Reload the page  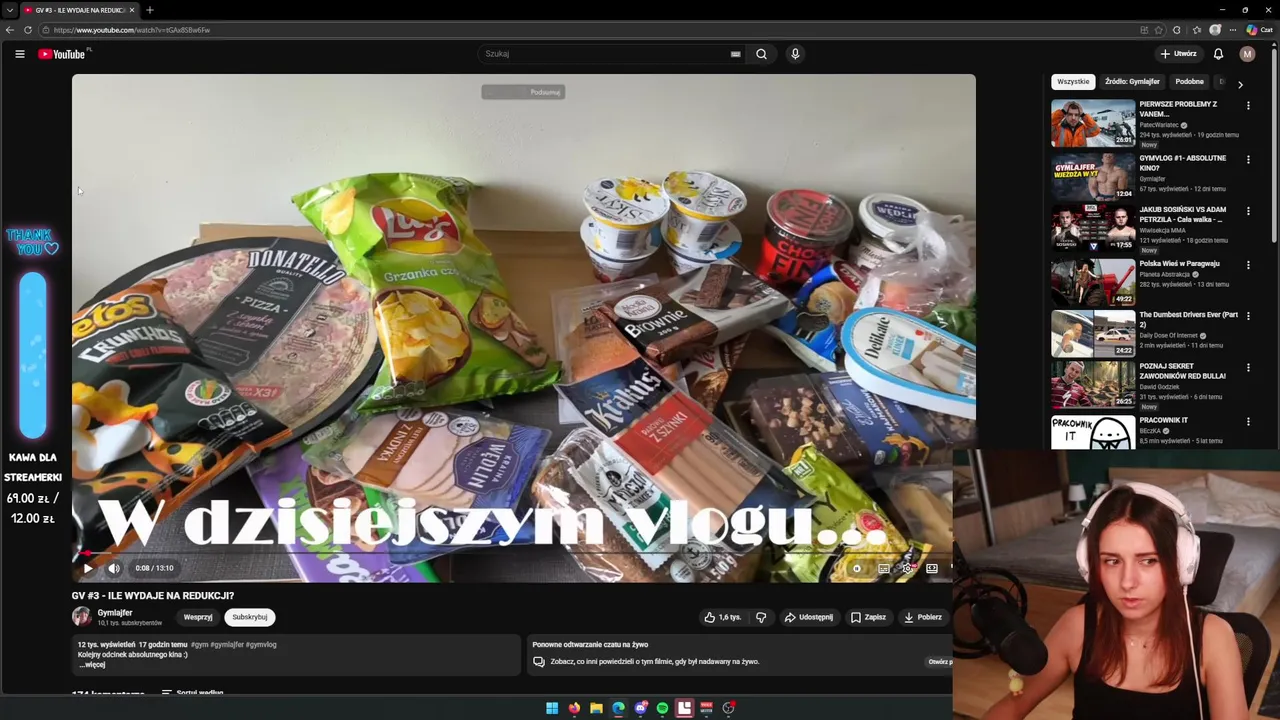[28, 30]
